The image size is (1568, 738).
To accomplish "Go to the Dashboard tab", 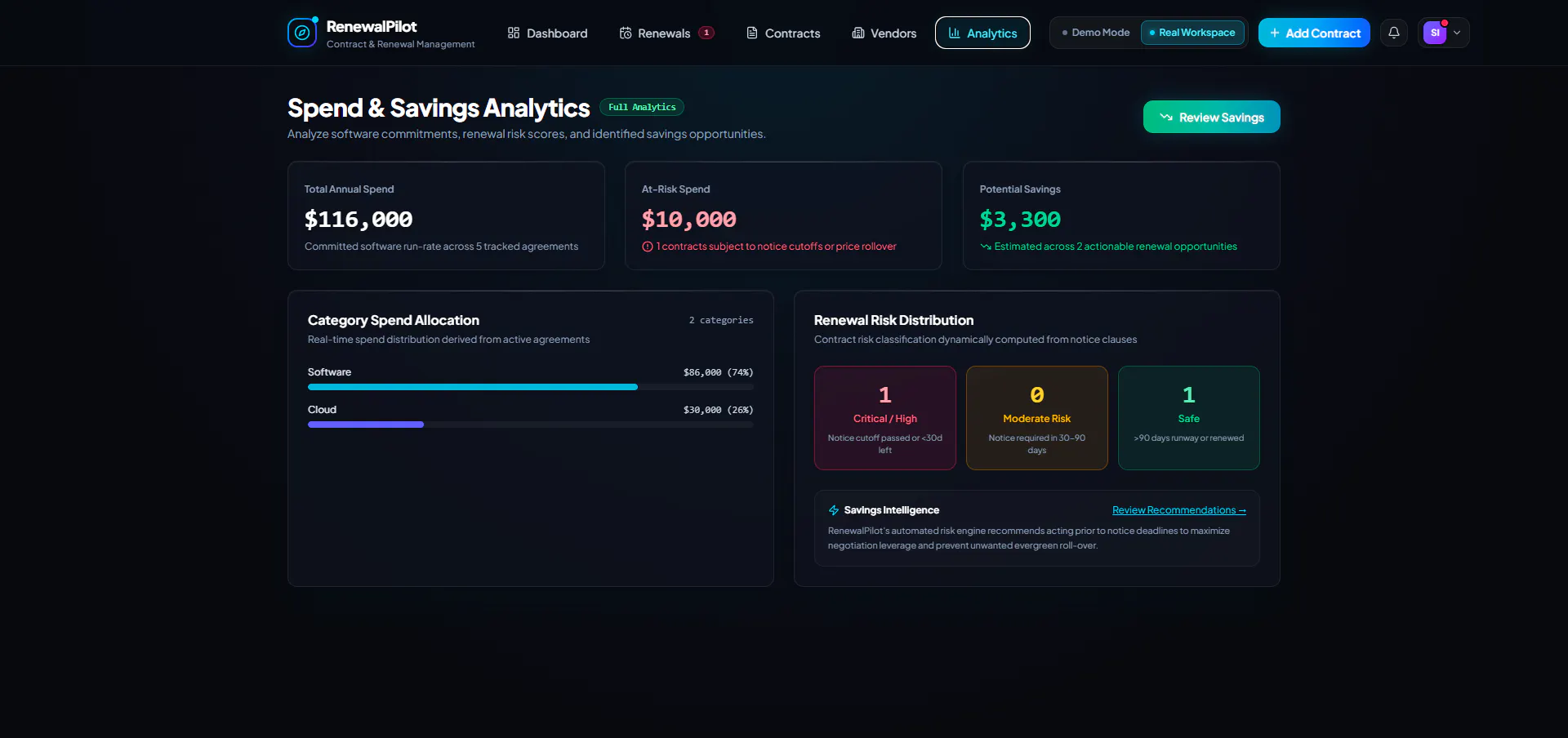I will [x=547, y=33].
